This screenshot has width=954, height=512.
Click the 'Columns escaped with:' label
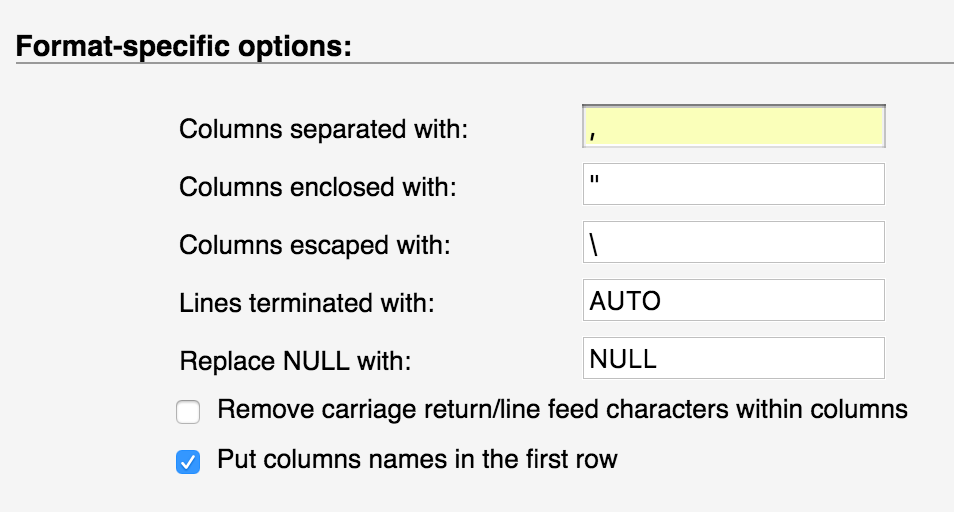[314, 245]
